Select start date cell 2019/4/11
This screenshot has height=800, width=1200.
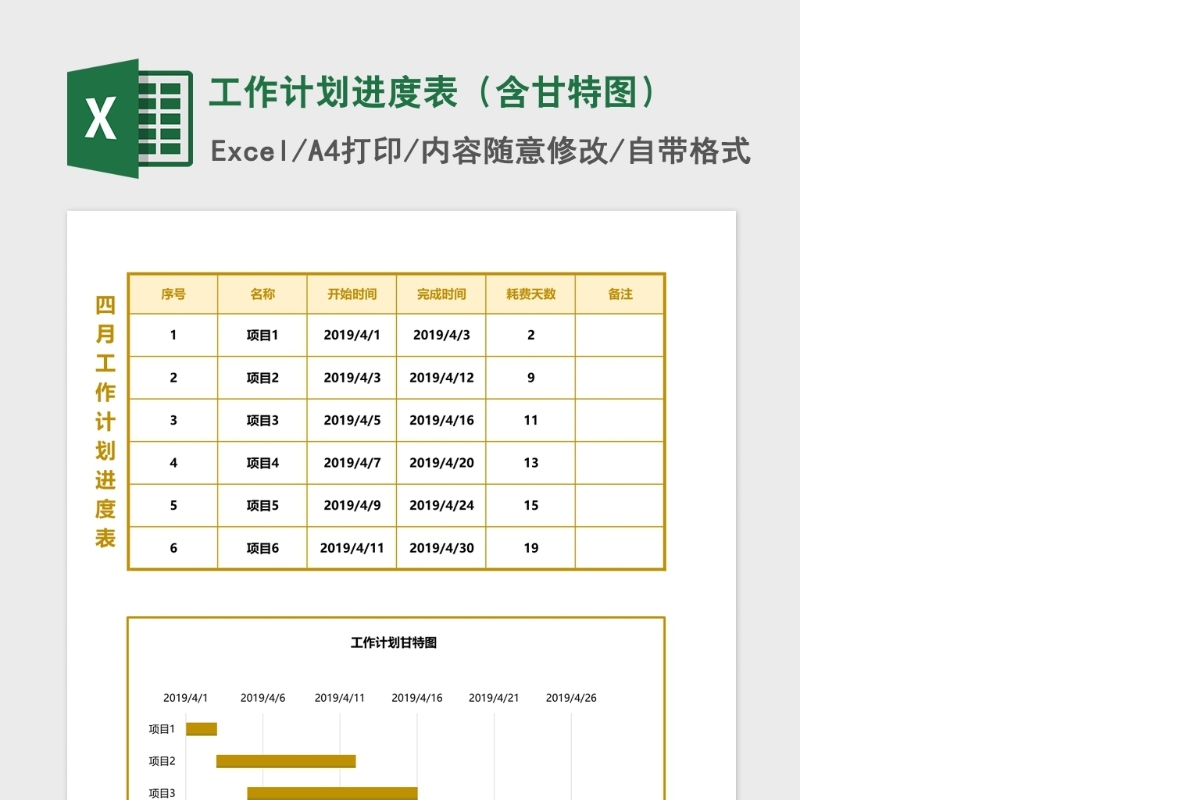point(352,548)
